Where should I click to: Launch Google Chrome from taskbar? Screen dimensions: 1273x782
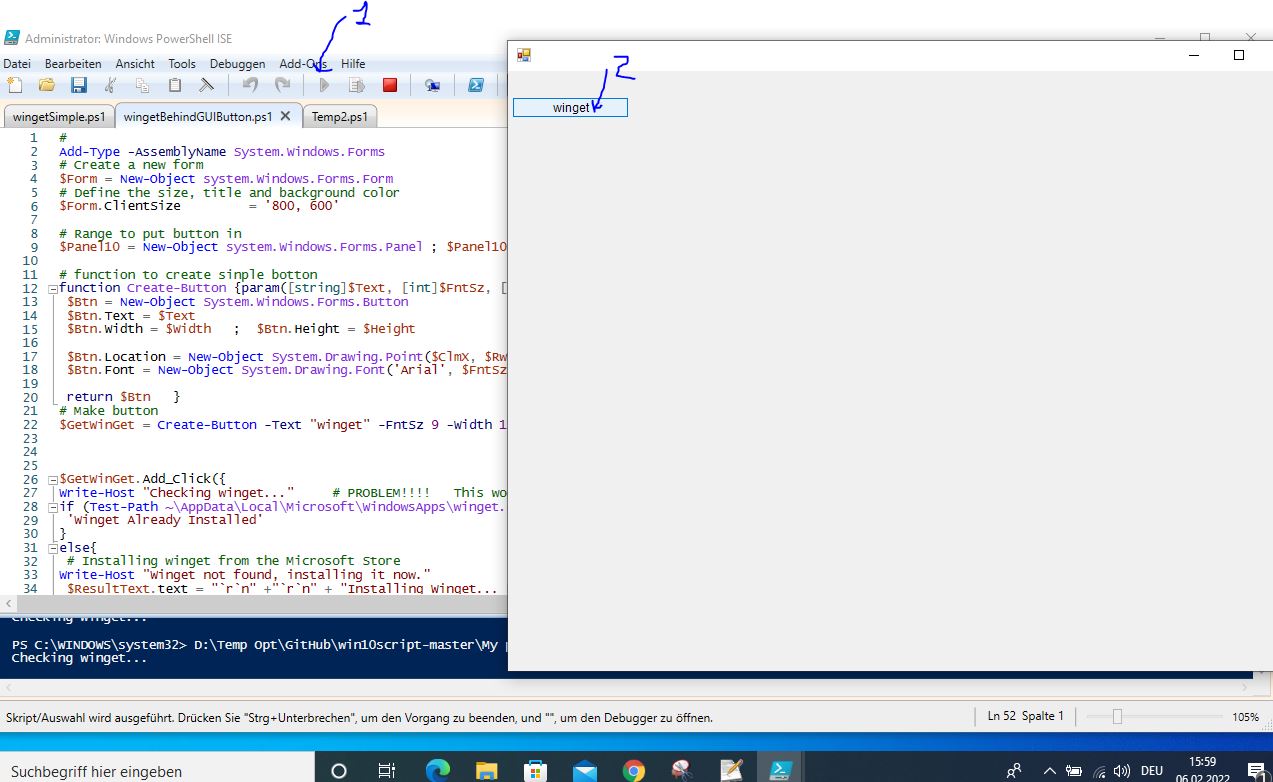(633, 770)
